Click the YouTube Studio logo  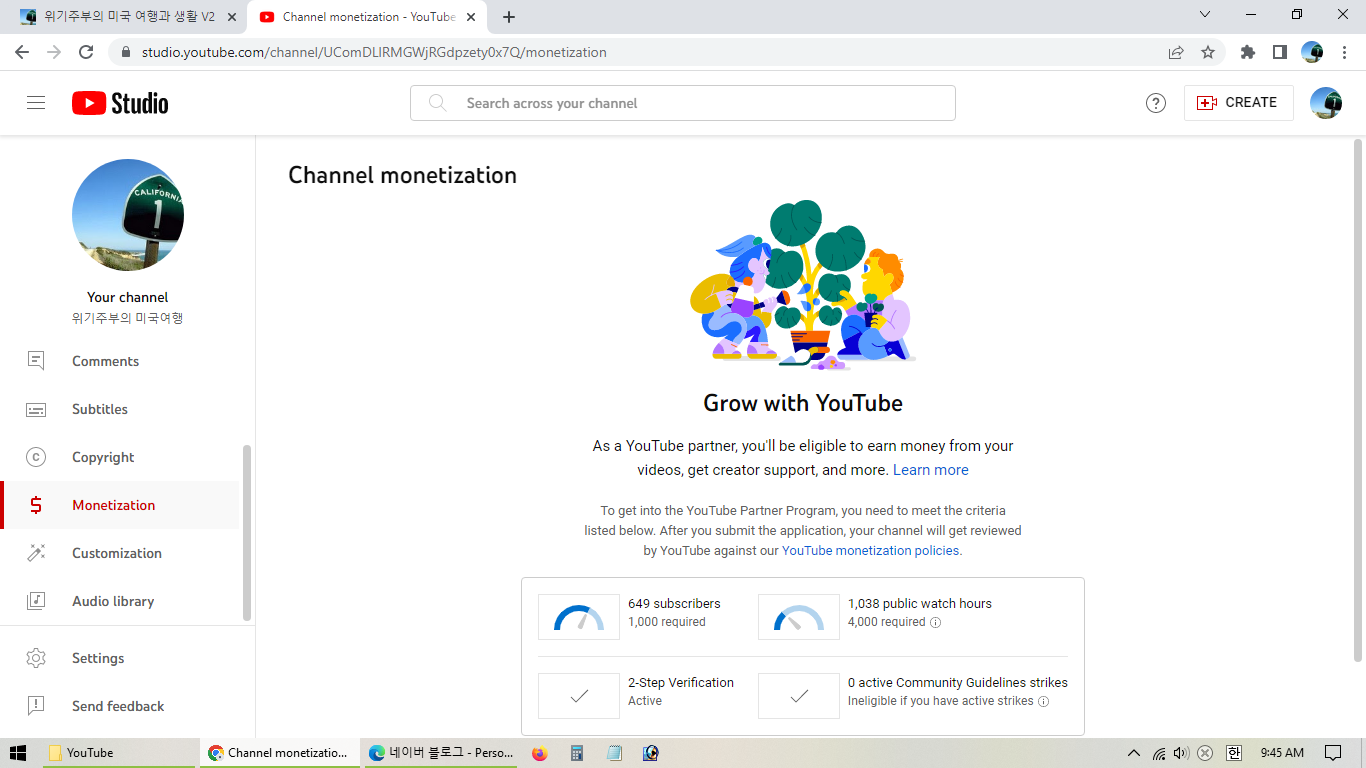click(120, 103)
